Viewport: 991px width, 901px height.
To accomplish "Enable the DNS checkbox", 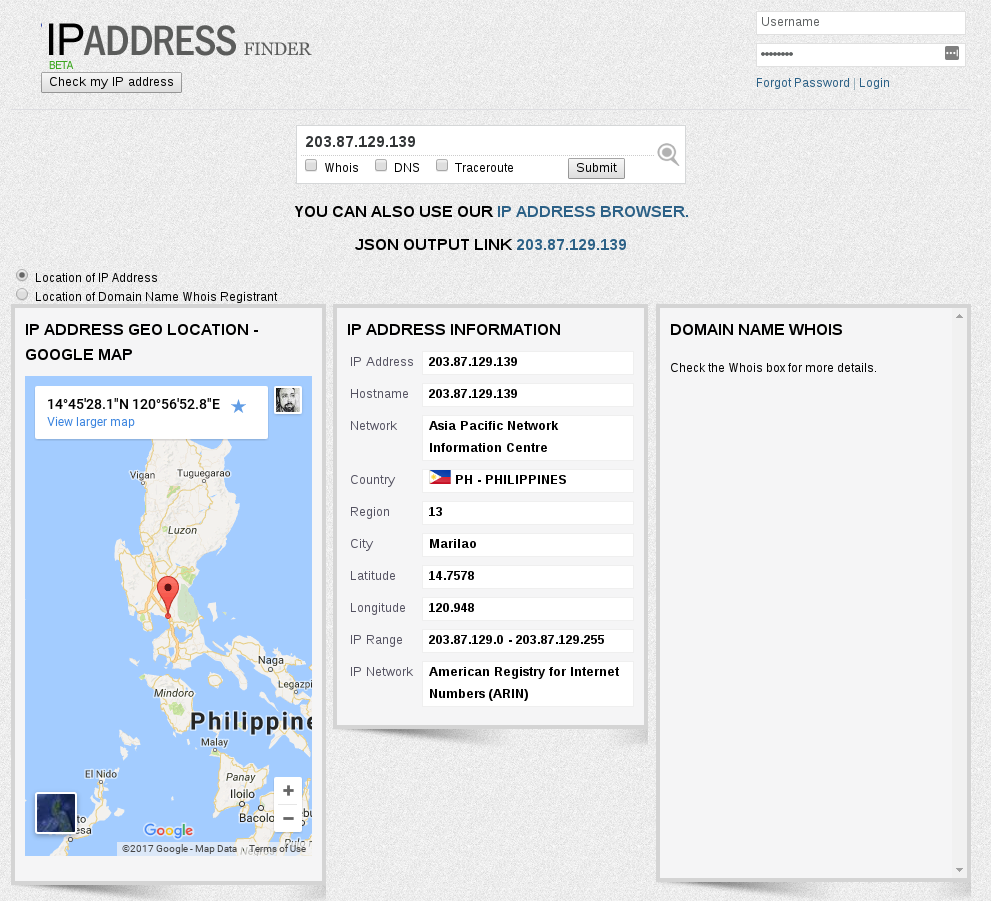I will click(380, 166).
